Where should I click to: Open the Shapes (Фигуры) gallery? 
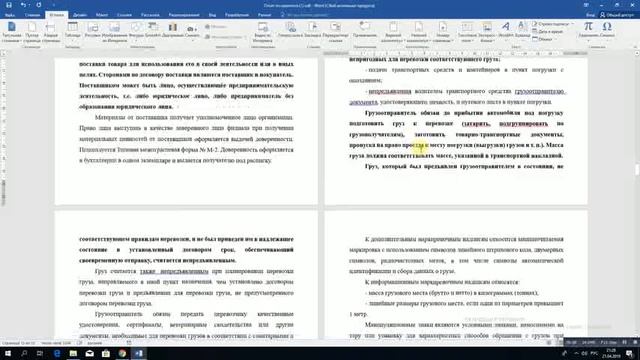pyautogui.click(x=136, y=31)
